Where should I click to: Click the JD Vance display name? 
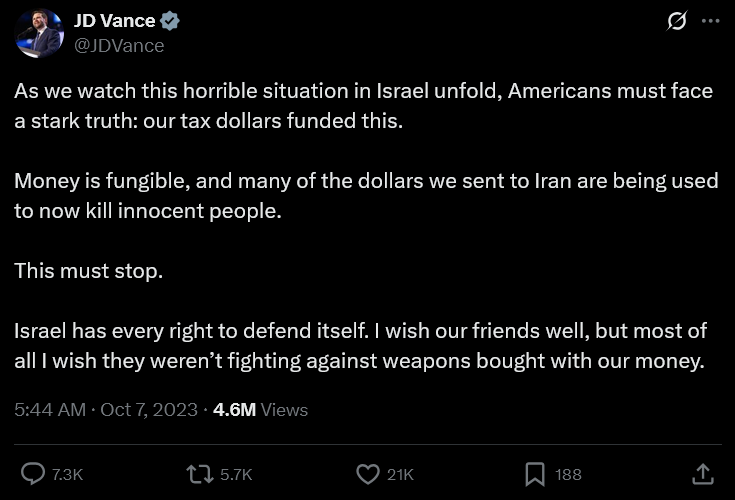pyautogui.click(x=114, y=21)
